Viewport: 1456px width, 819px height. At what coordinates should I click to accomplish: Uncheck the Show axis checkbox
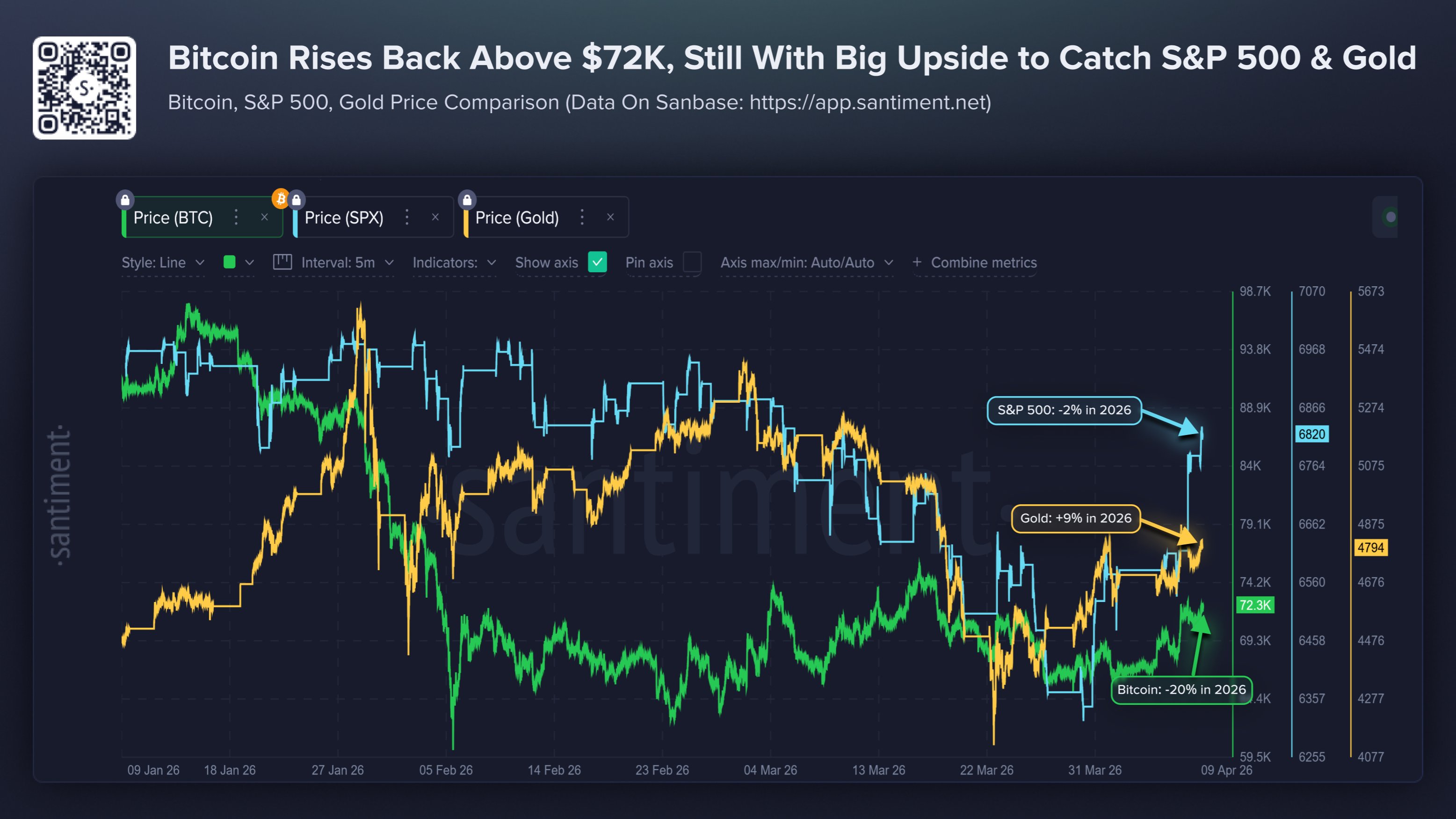coord(597,262)
